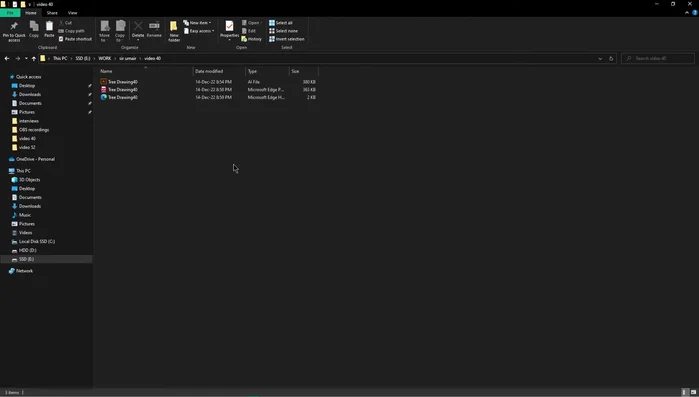Click WORK in the address breadcrumb
This screenshot has height=397, width=699.
[x=105, y=58]
